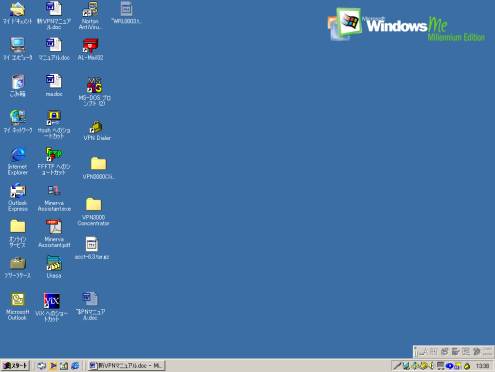The height and width of the screenshot is (372, 495).
Task: Select the MS-DOS Prompt shortcut icon
Action: tap(94, 92)
